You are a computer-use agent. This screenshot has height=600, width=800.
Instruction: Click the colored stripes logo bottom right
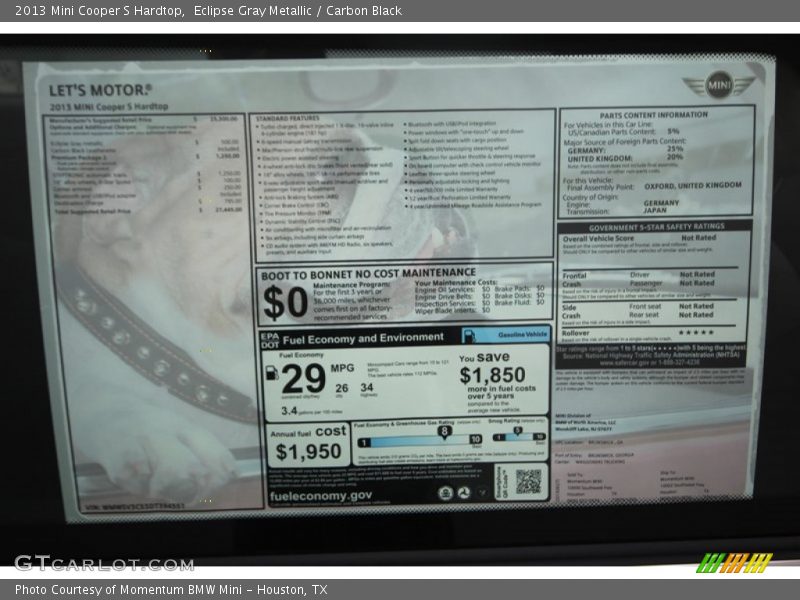pos(735,562)
